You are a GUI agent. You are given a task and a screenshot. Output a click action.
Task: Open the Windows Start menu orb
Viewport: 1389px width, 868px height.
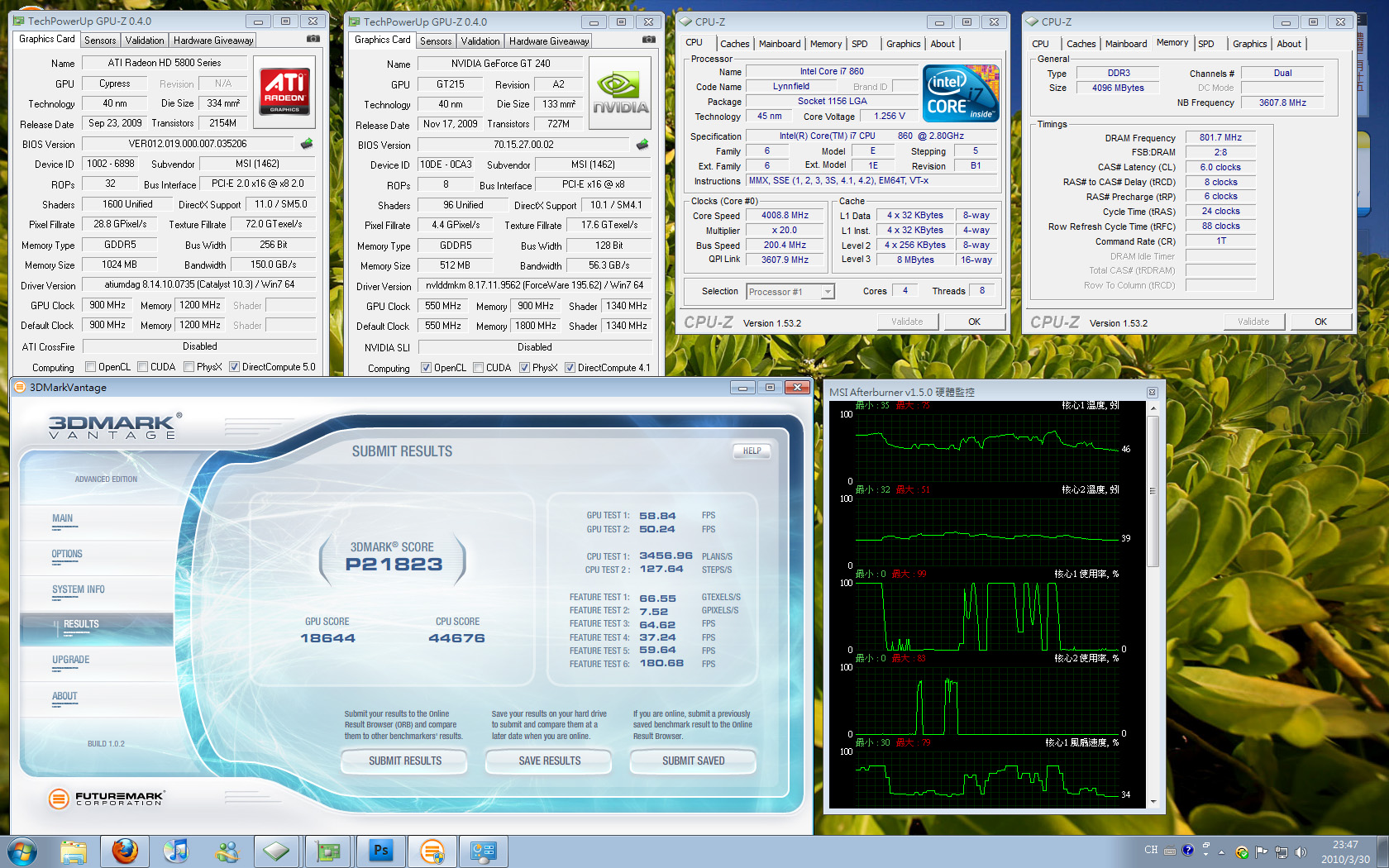tap(22, 851)
